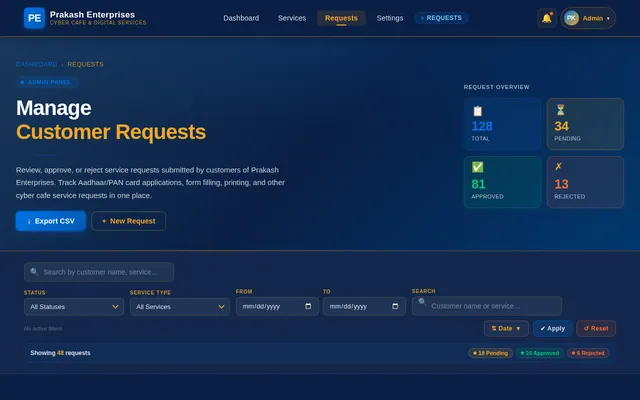This screenshot has width=640, height=400.
Task: Click the 18 Pending status chip
Action: click(x=490, y=353)
